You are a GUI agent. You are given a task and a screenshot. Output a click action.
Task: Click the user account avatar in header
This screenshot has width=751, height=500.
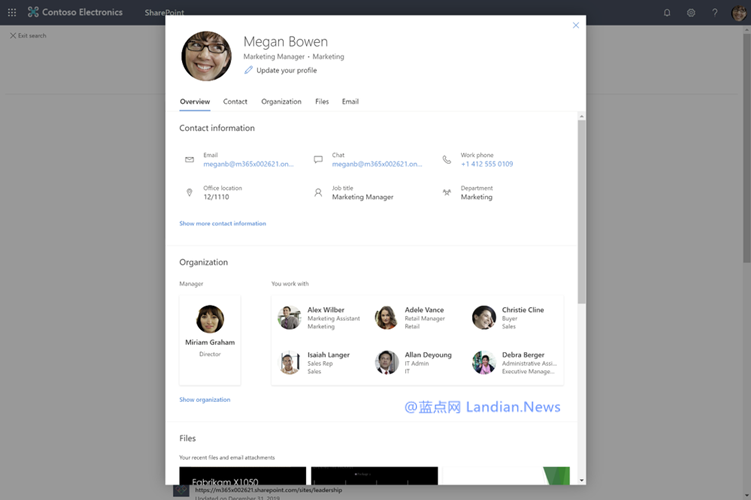738,13
